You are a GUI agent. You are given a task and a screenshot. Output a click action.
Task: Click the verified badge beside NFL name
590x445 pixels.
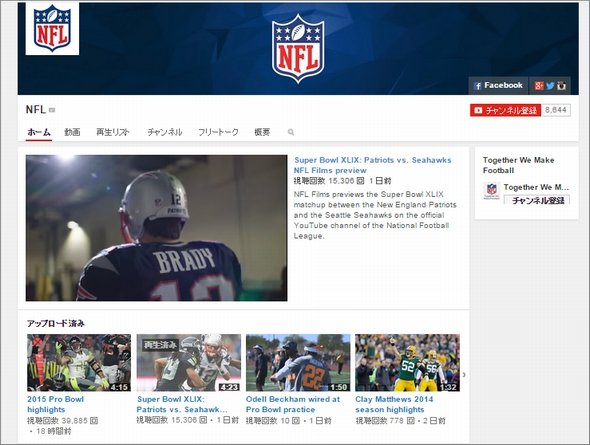[x=52, y=110]
